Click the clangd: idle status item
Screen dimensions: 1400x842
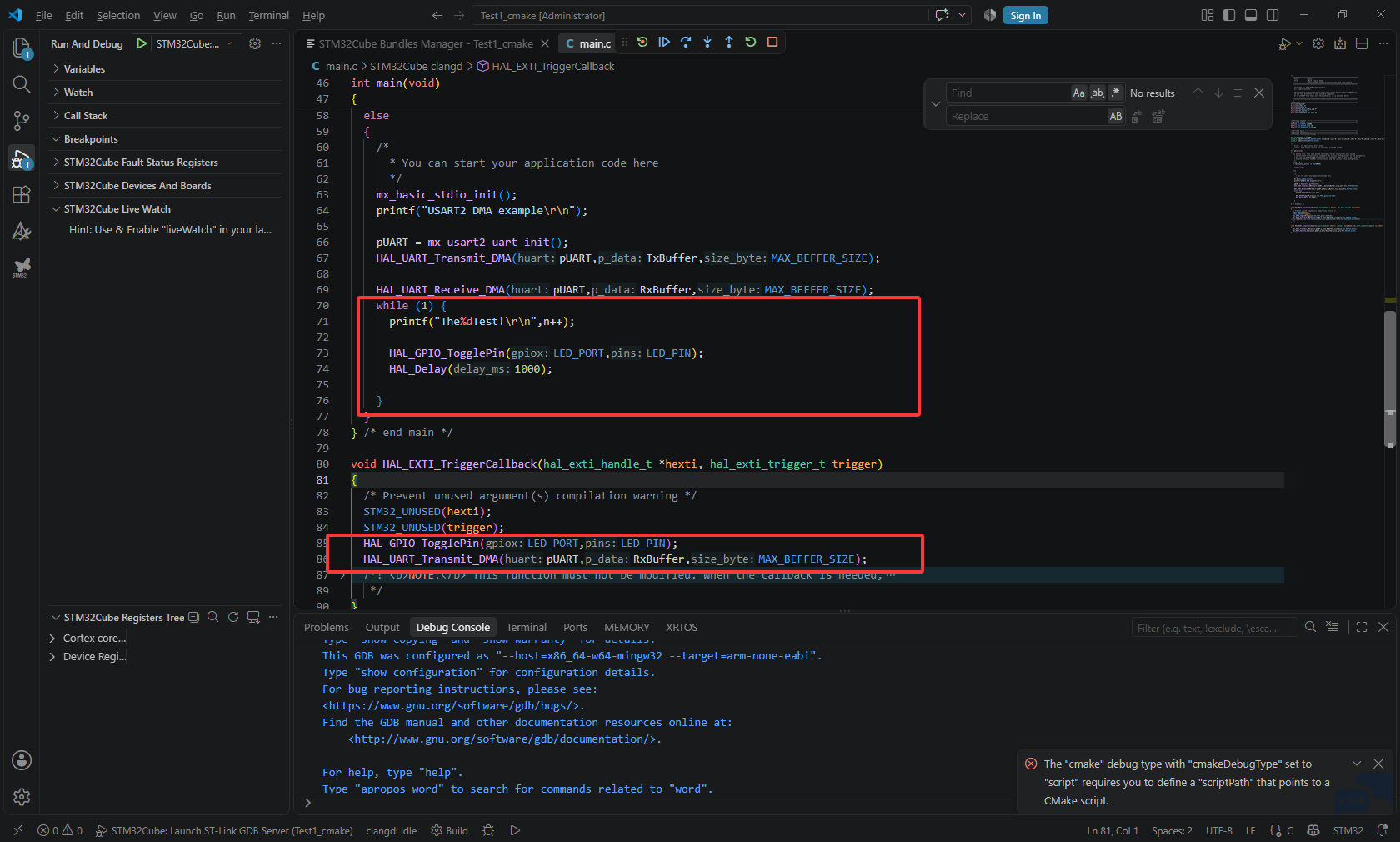coord(392,830)
